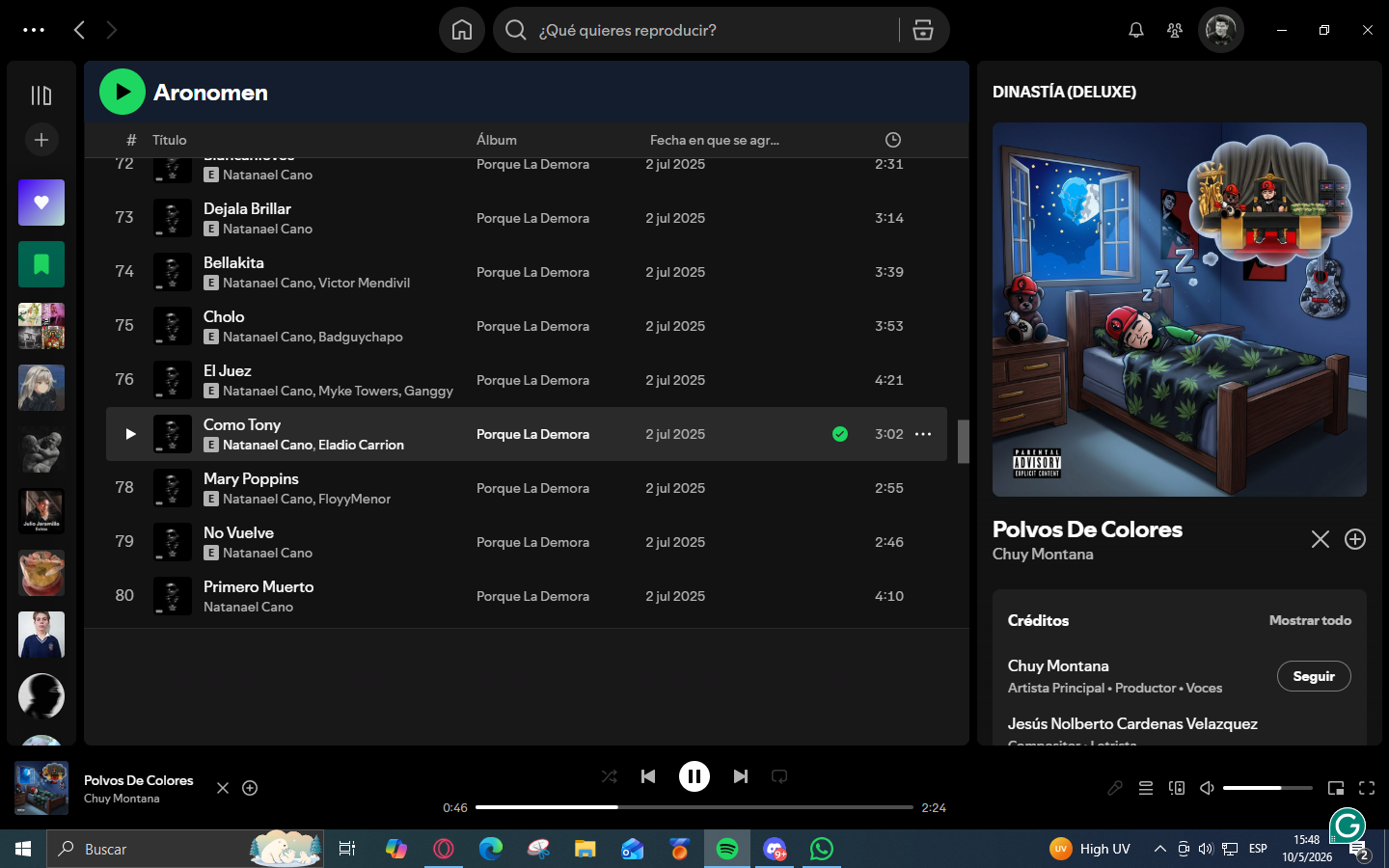The width and height of the screenshot is (1389, 868).
Task: Show hidden system tray icons
Action: pyautogui.click(x=1159, y=849)
